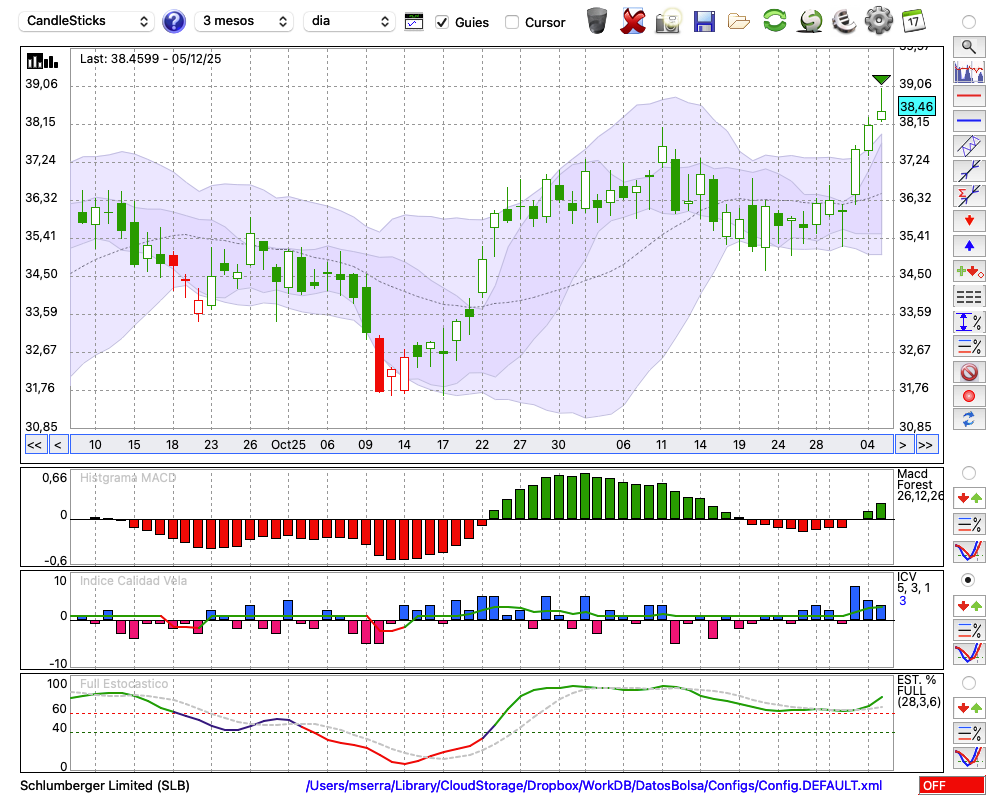
Task: Click the red down arrow marker tool
Action: pos(968,220)
